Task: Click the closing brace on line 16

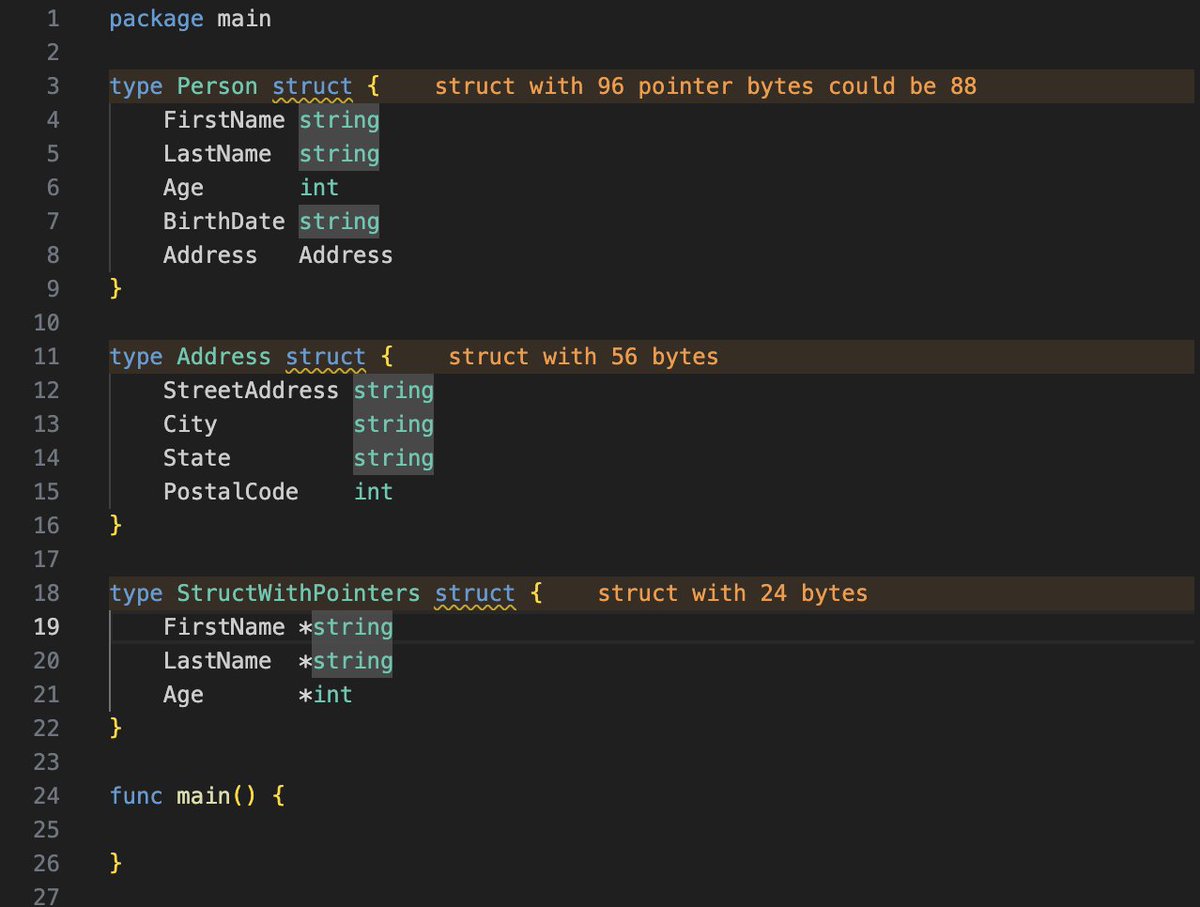Action: [x=116, y=526]
